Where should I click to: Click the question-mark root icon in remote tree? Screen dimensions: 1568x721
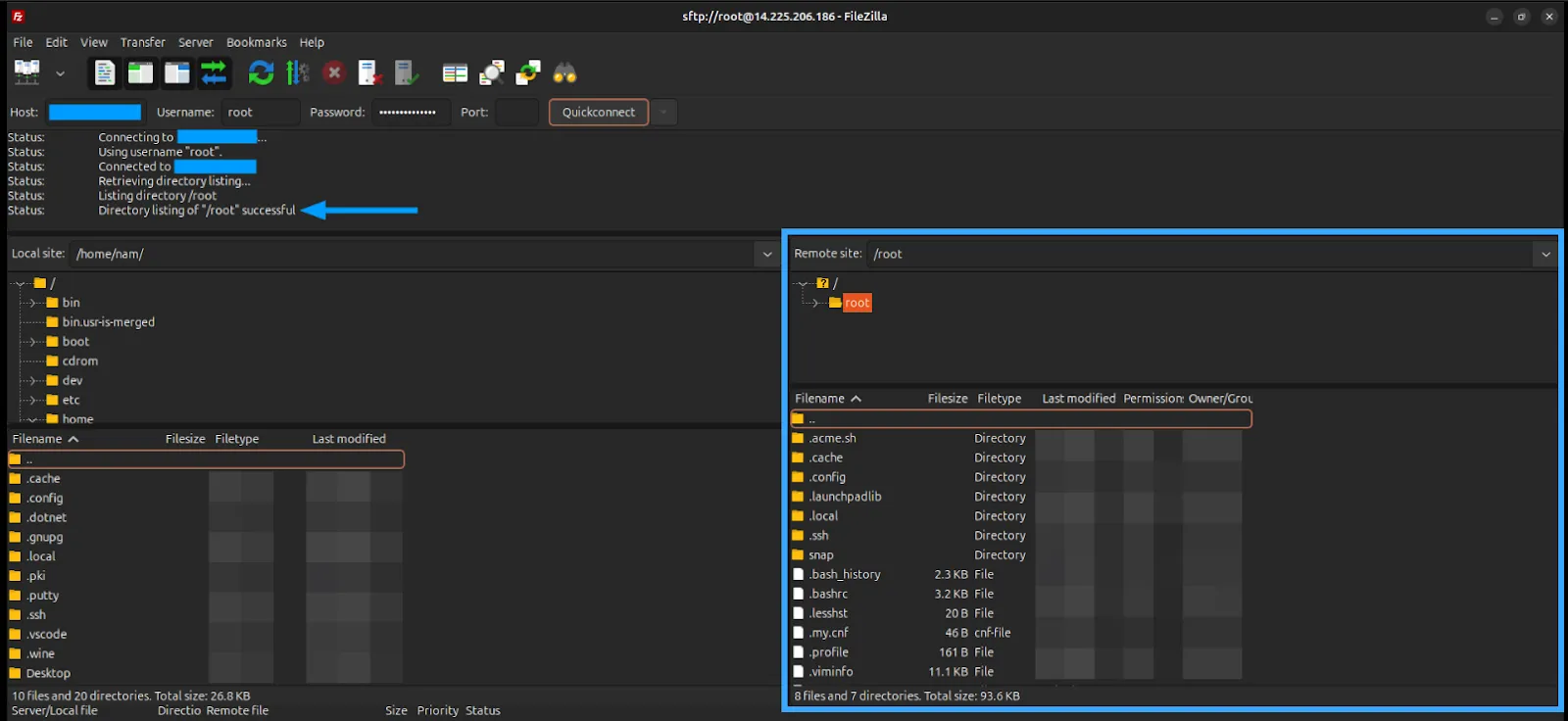coord(822,283)
